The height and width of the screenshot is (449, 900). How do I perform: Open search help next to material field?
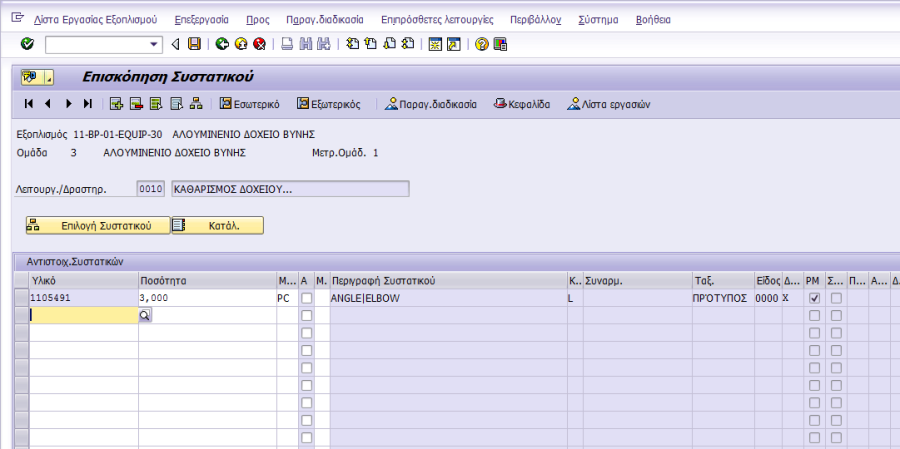144,315
